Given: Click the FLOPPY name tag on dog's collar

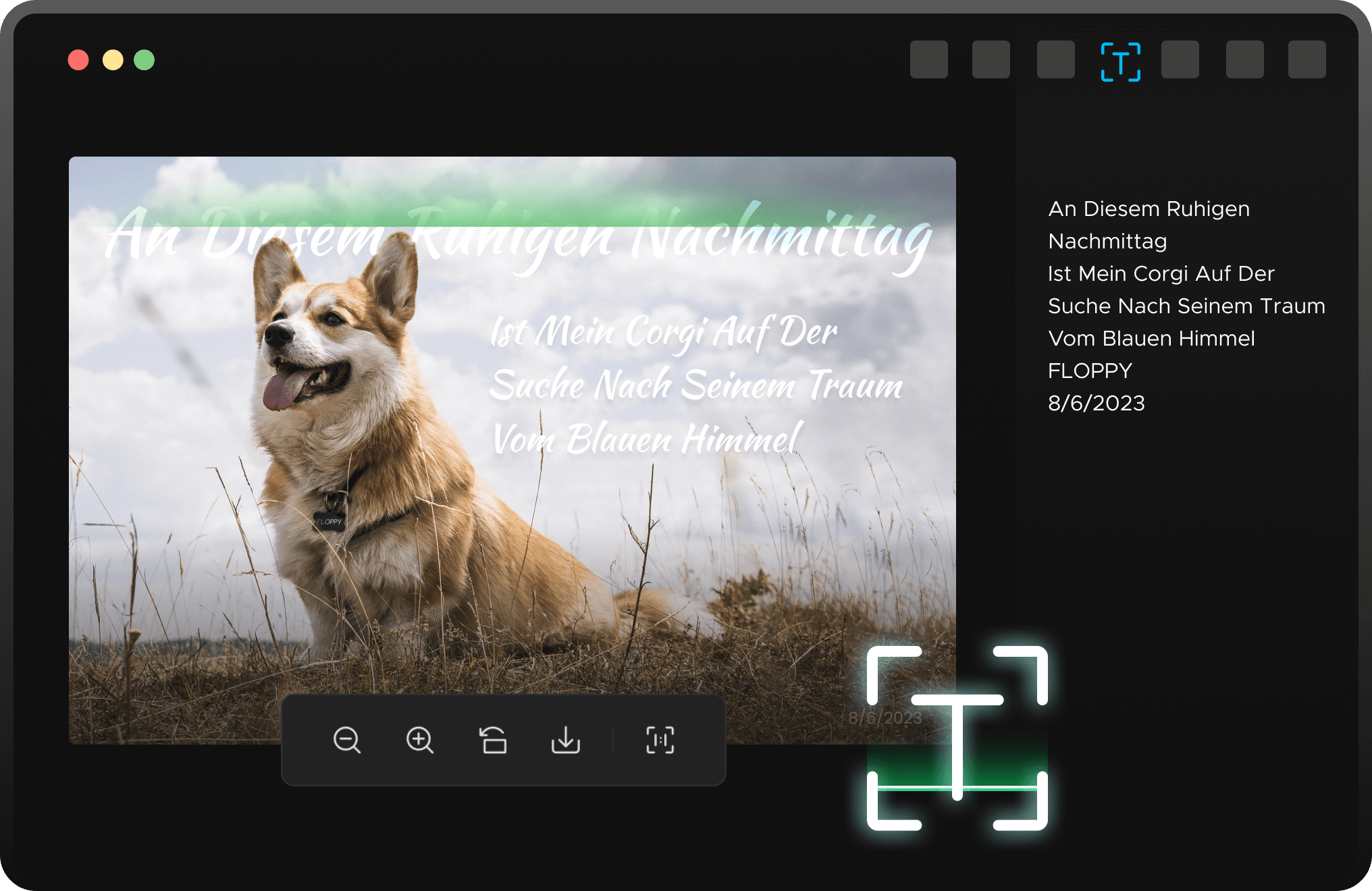Looking at the screenshot, I should coord(329,521).
